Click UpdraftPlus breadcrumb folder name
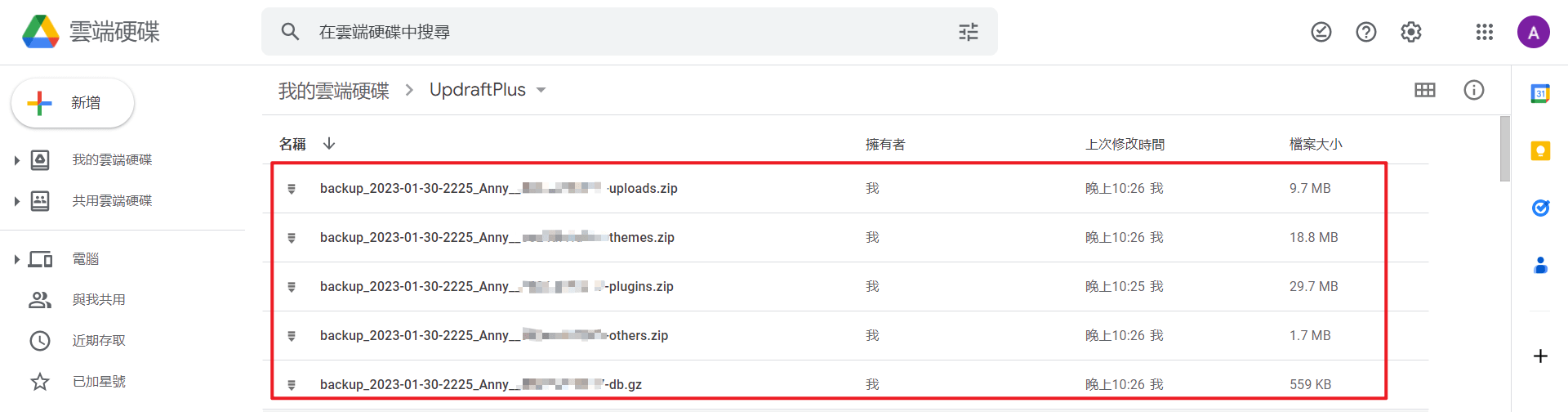 pyautogui.click(x=478, y=90)
